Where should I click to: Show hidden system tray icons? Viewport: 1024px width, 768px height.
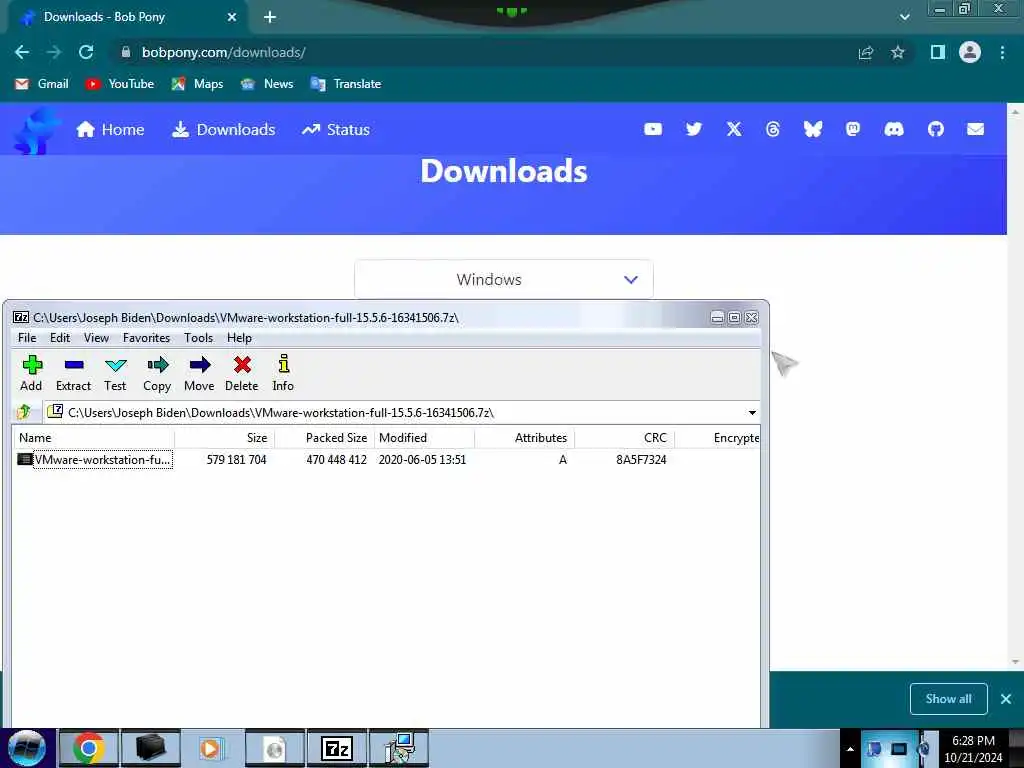[x=850, y=749]
